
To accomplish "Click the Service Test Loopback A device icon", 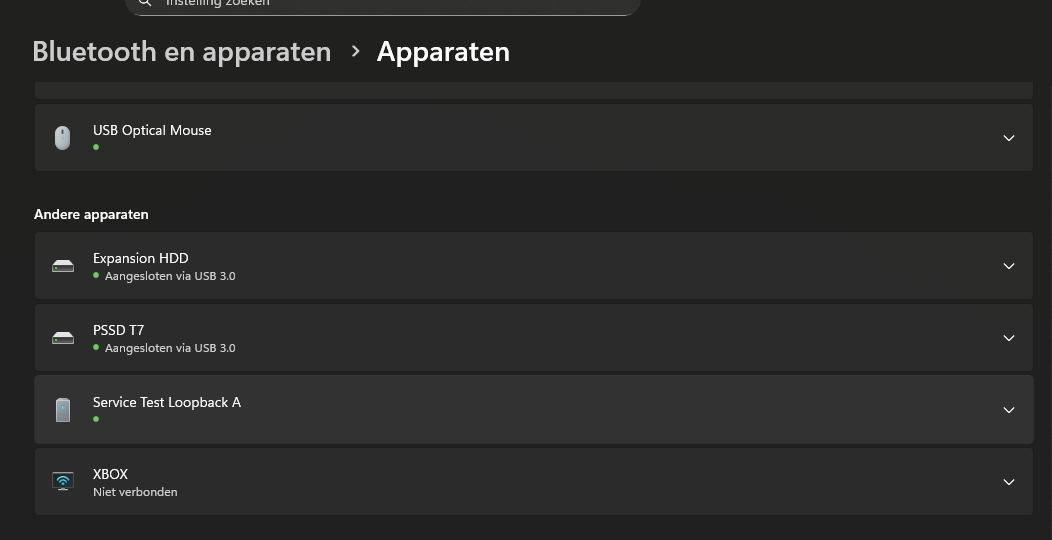I will (63, 410).
